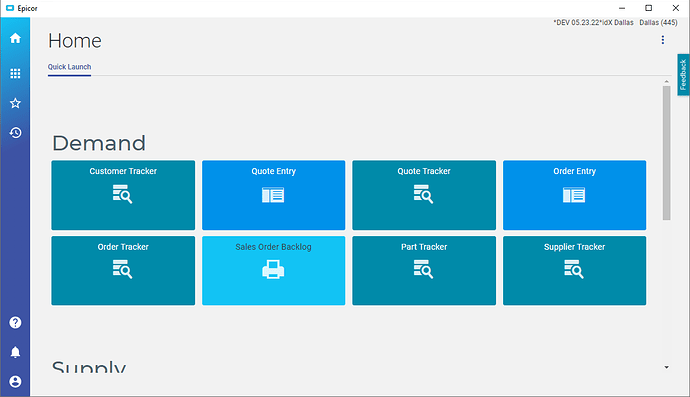Click the DEV 05.23.22 environment label
The height and width of the screenshot is (397, 690).
tap(593, 22)
